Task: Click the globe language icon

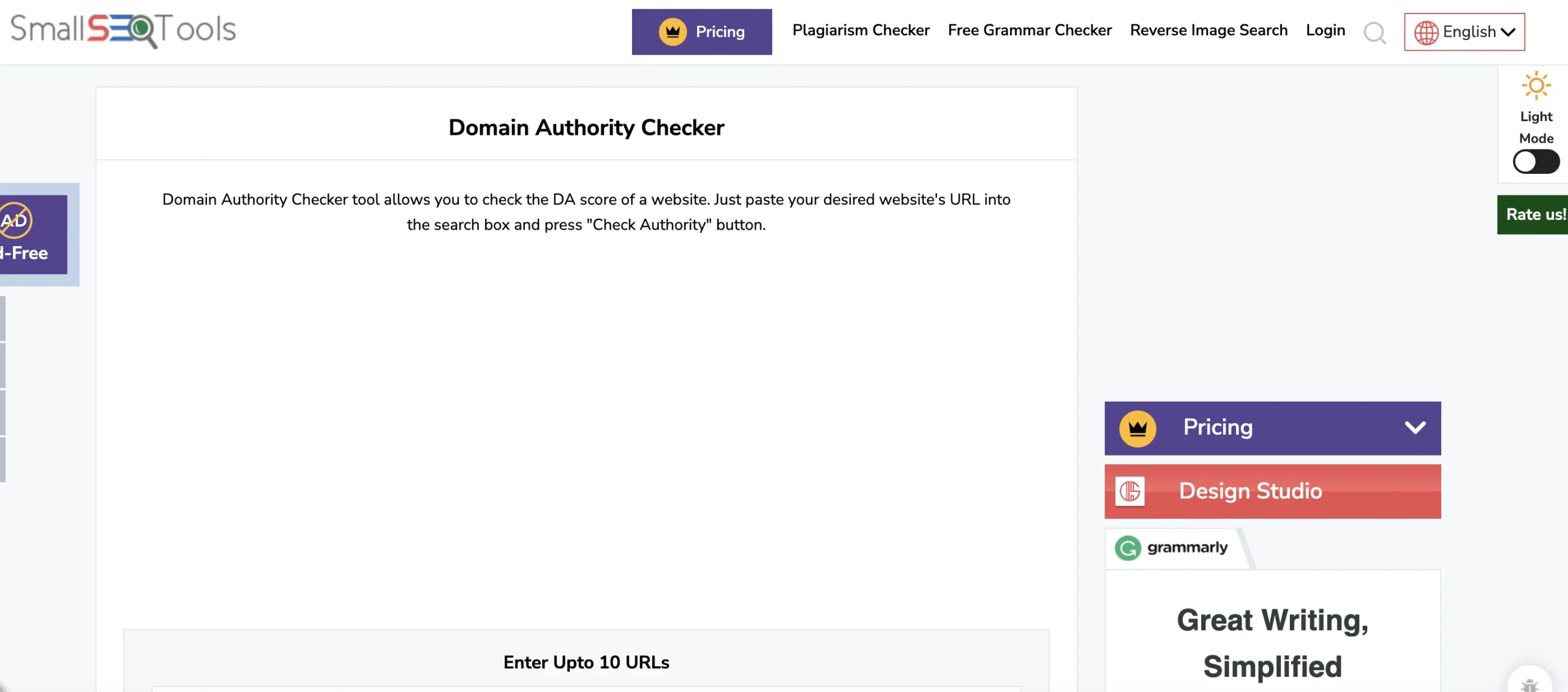Action: (x=1425, y=31)
